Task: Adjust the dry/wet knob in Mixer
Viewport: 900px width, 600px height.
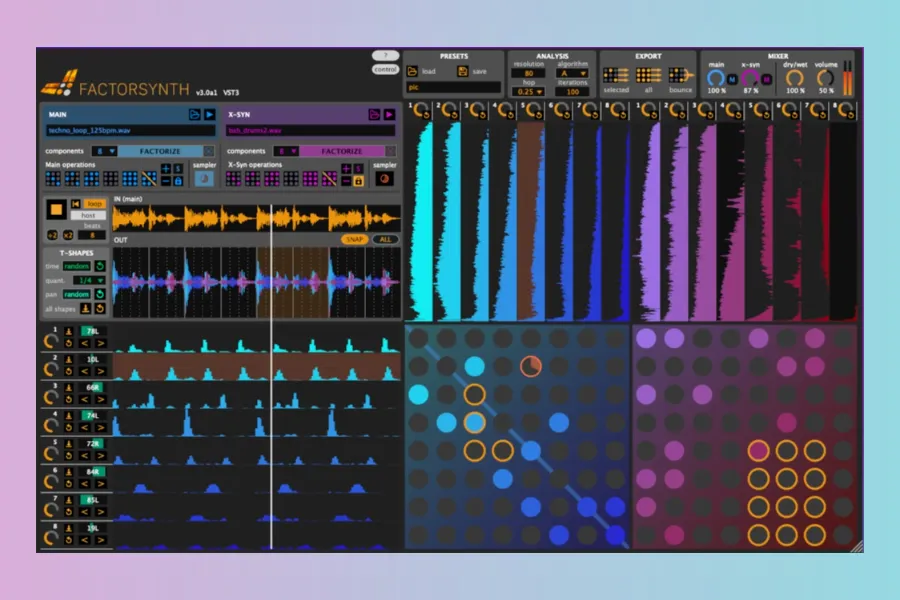Action: (x=794, y=77)
